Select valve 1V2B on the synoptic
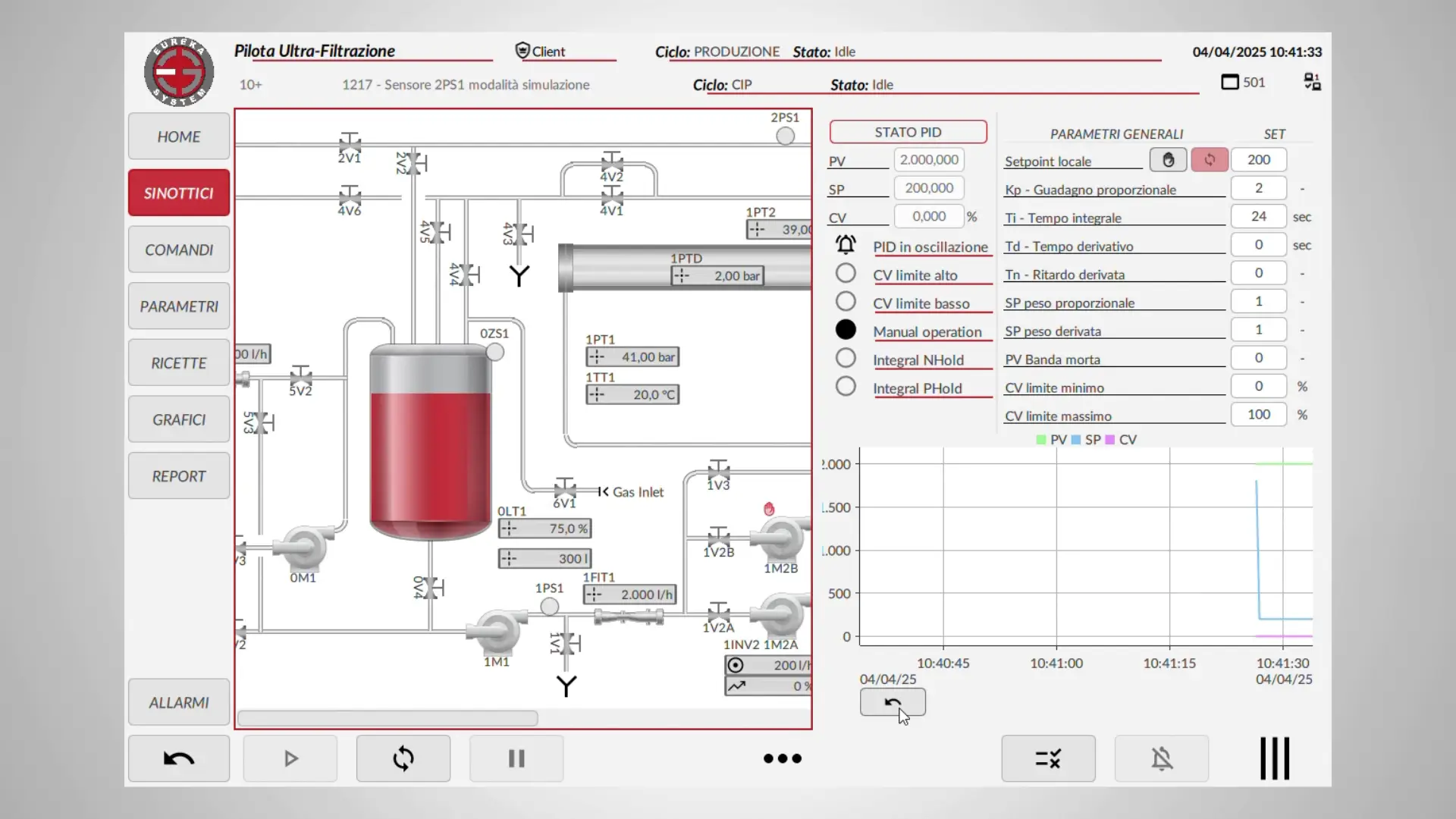This screenshot has height=819, width=1456. pos(718,537)
